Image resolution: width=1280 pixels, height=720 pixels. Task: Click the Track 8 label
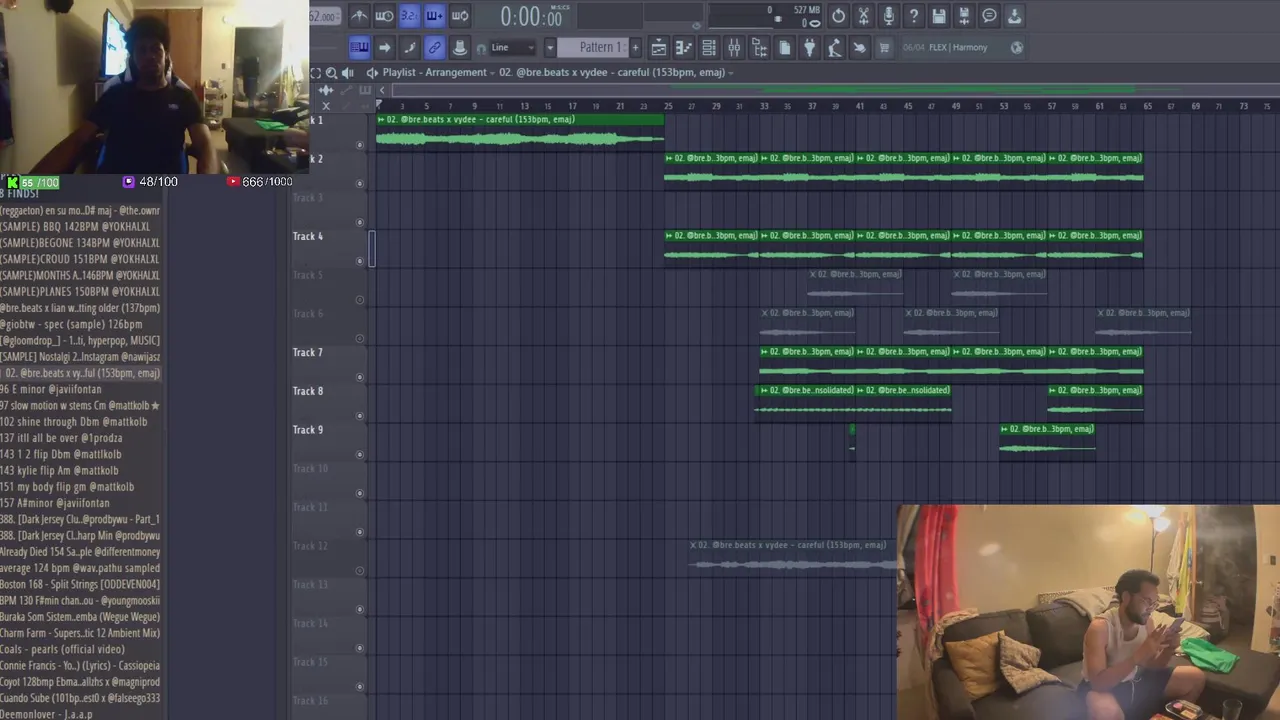[x=308, y=391]
